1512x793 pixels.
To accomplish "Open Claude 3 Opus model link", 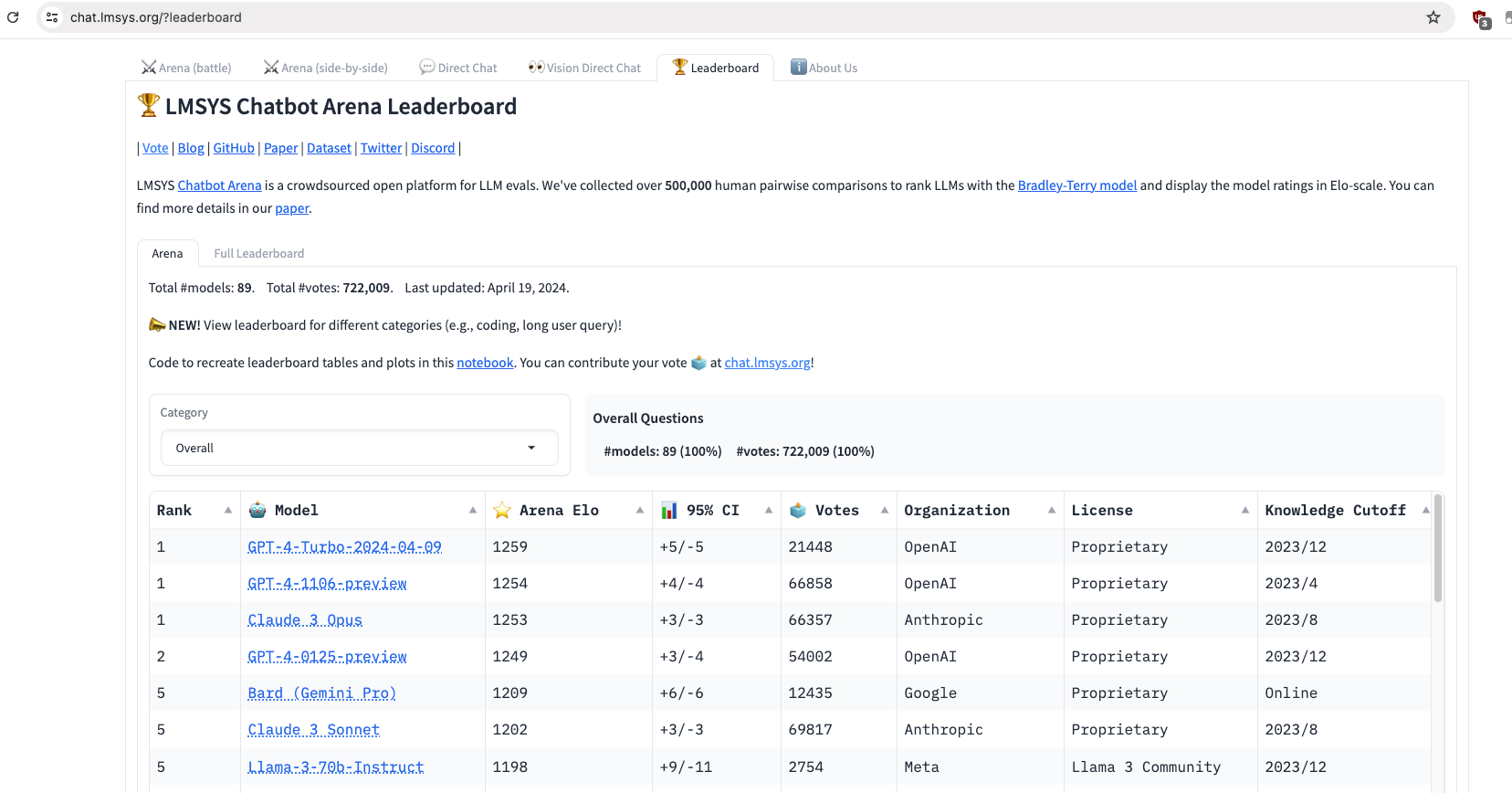I will click(x=305, y=619).
